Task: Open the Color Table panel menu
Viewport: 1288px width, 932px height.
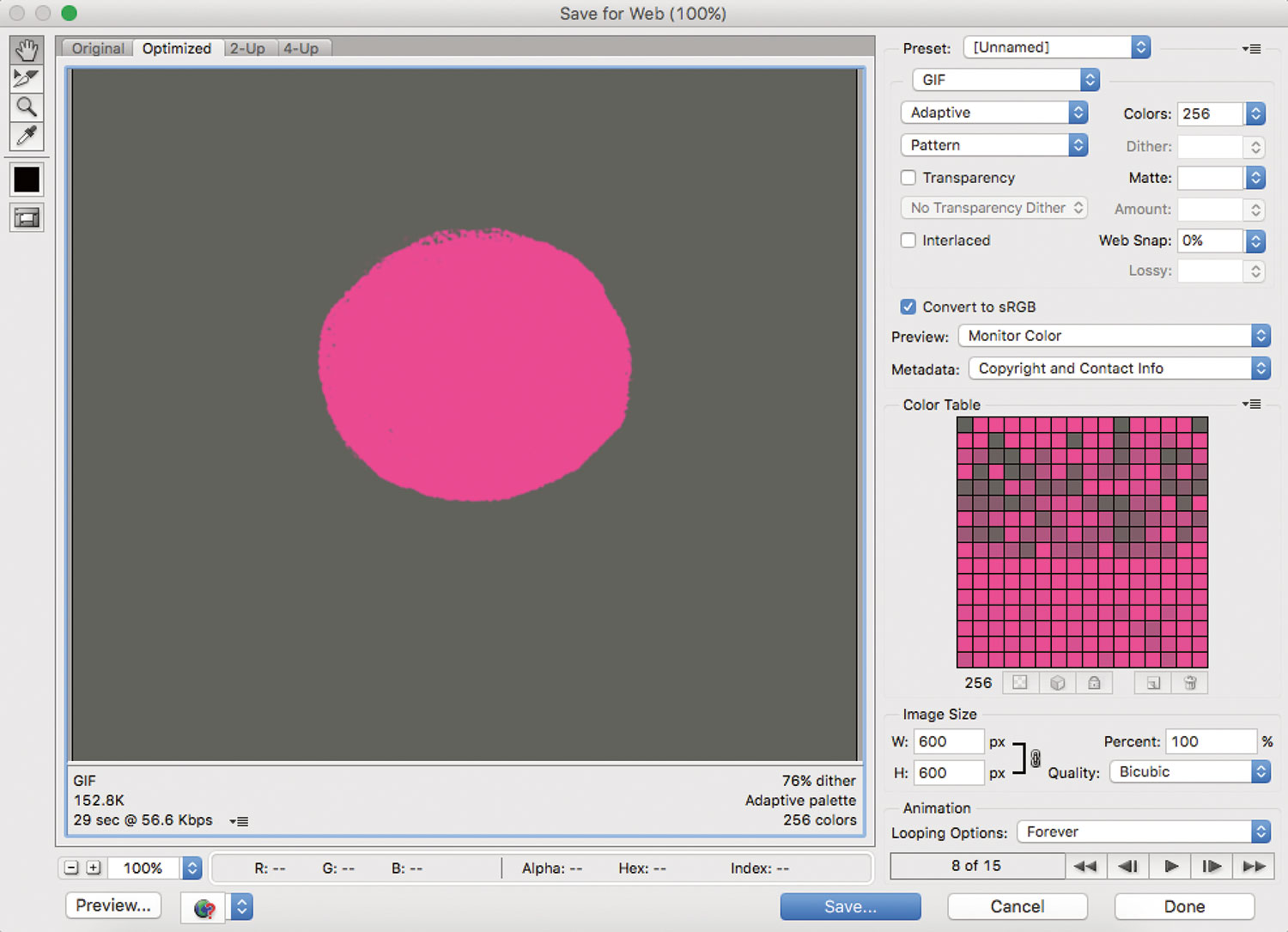Action: pos(1252,404)
